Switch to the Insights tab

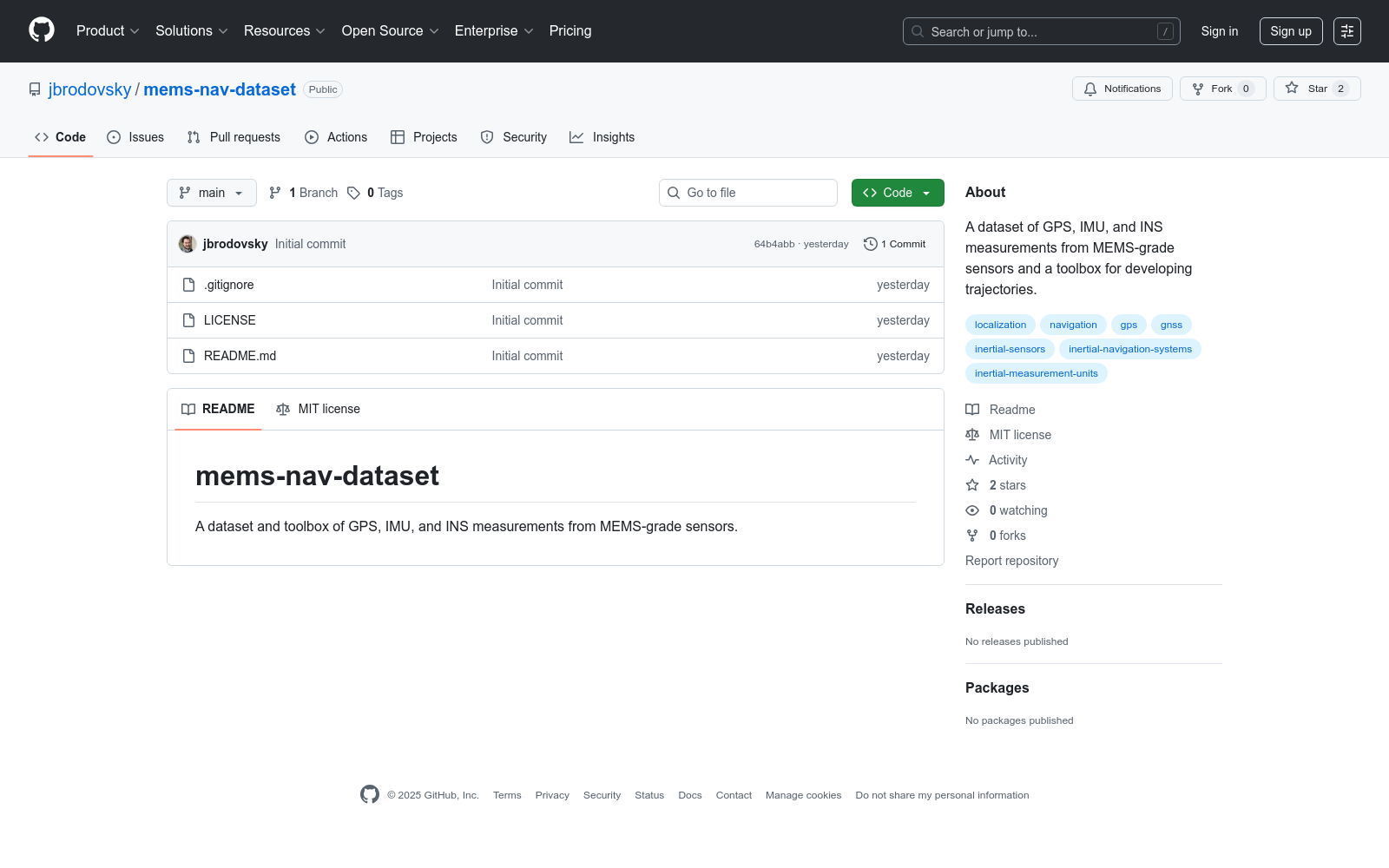coord(602,137)
